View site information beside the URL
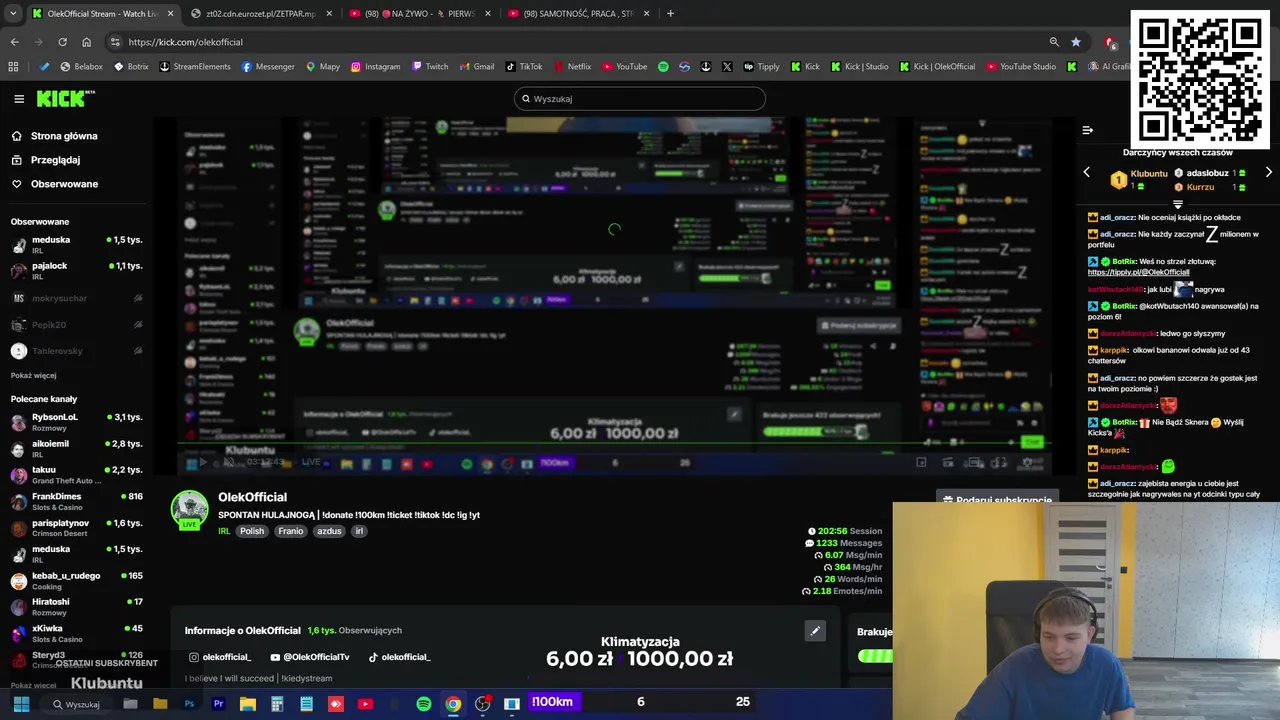The width and height of the screenshot is (1280, 720). (116, 42)
